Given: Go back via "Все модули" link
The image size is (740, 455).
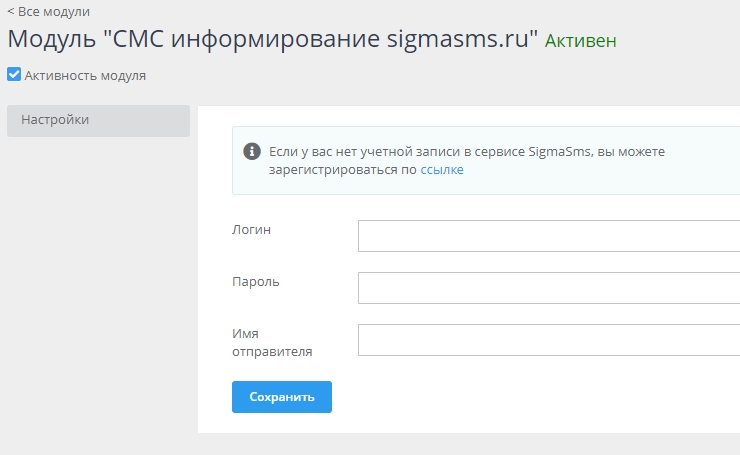Looking at the screenshot, I should point(53,12).
